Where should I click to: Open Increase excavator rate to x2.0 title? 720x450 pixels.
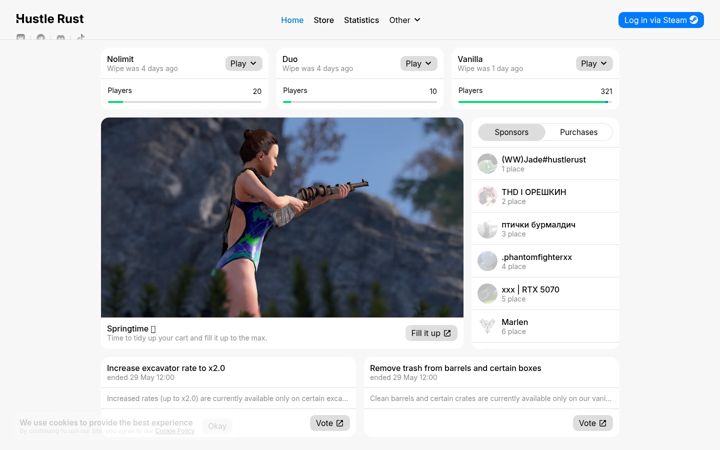pos(166,368)
